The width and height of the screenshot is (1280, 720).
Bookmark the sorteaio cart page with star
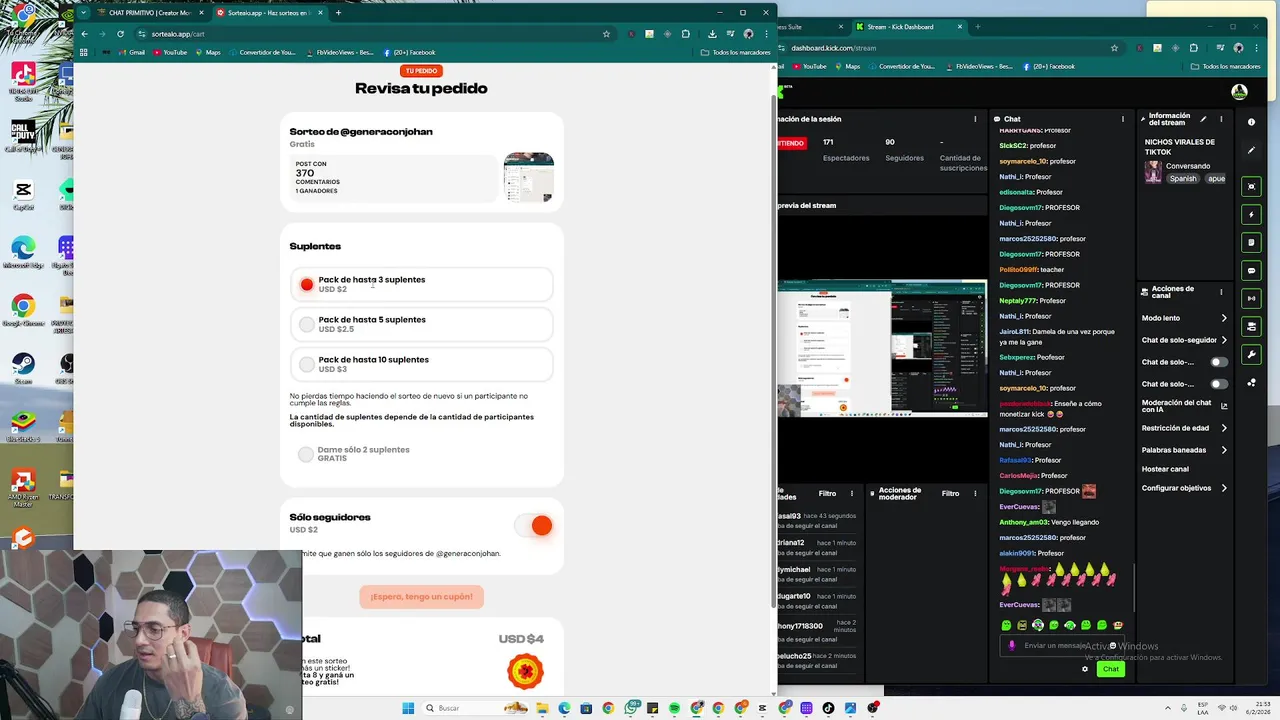(x=606, y=34)
